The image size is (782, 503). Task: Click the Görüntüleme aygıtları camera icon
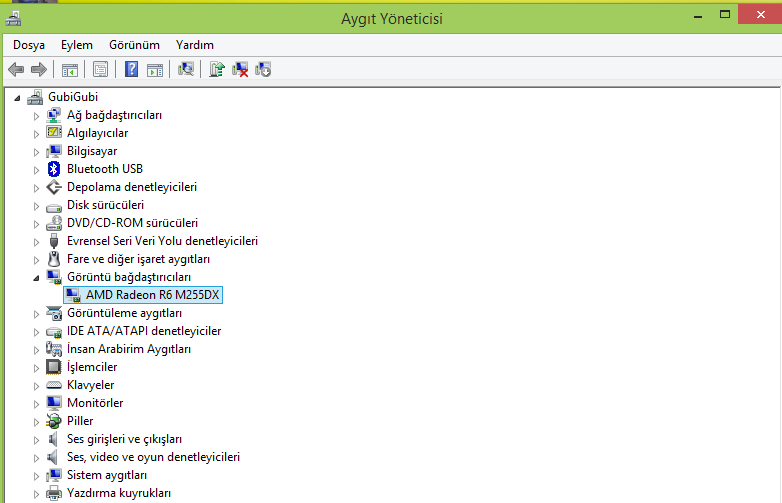pyautogui.click(x=54, y=313)
